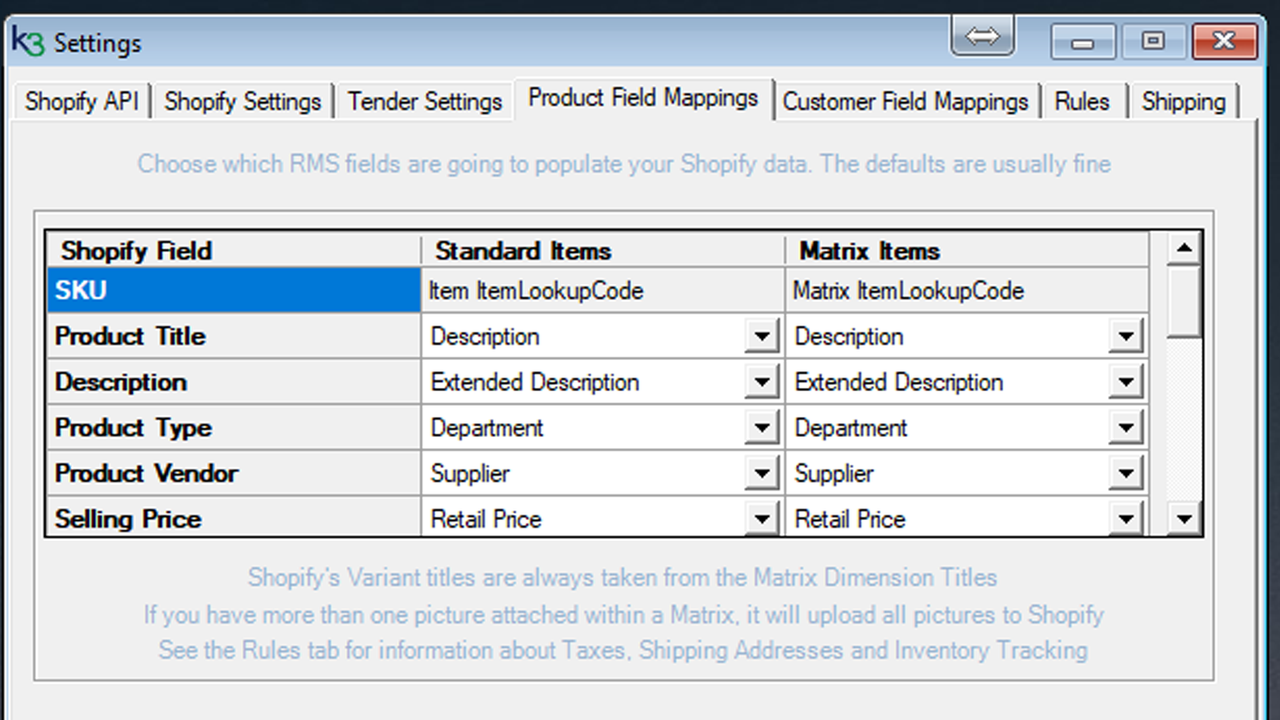This screenshot has width=1280, height=720.
Task: Expand Selling Price dropdown for Standard Items
Action: pos(762,519)
